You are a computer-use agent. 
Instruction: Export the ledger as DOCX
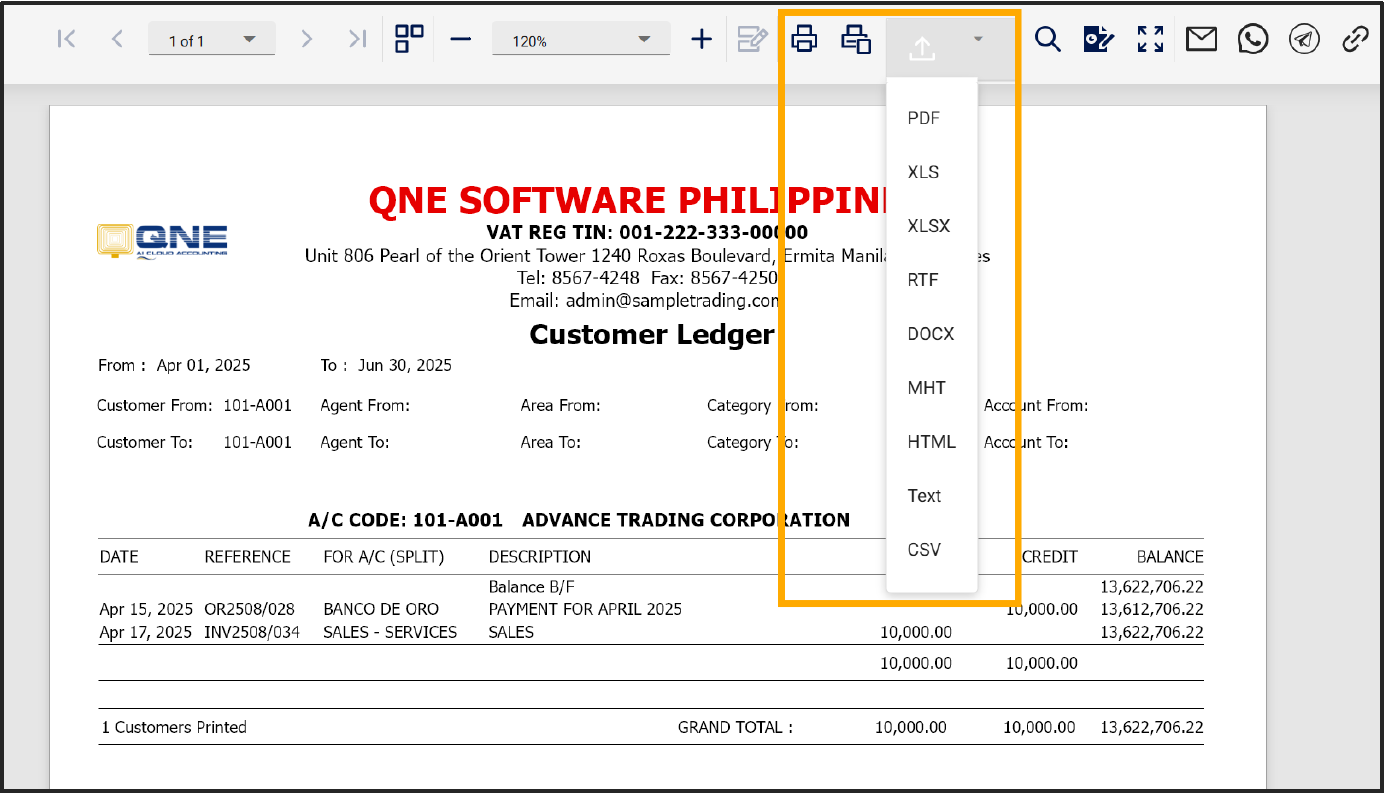[x=931, y=334]
